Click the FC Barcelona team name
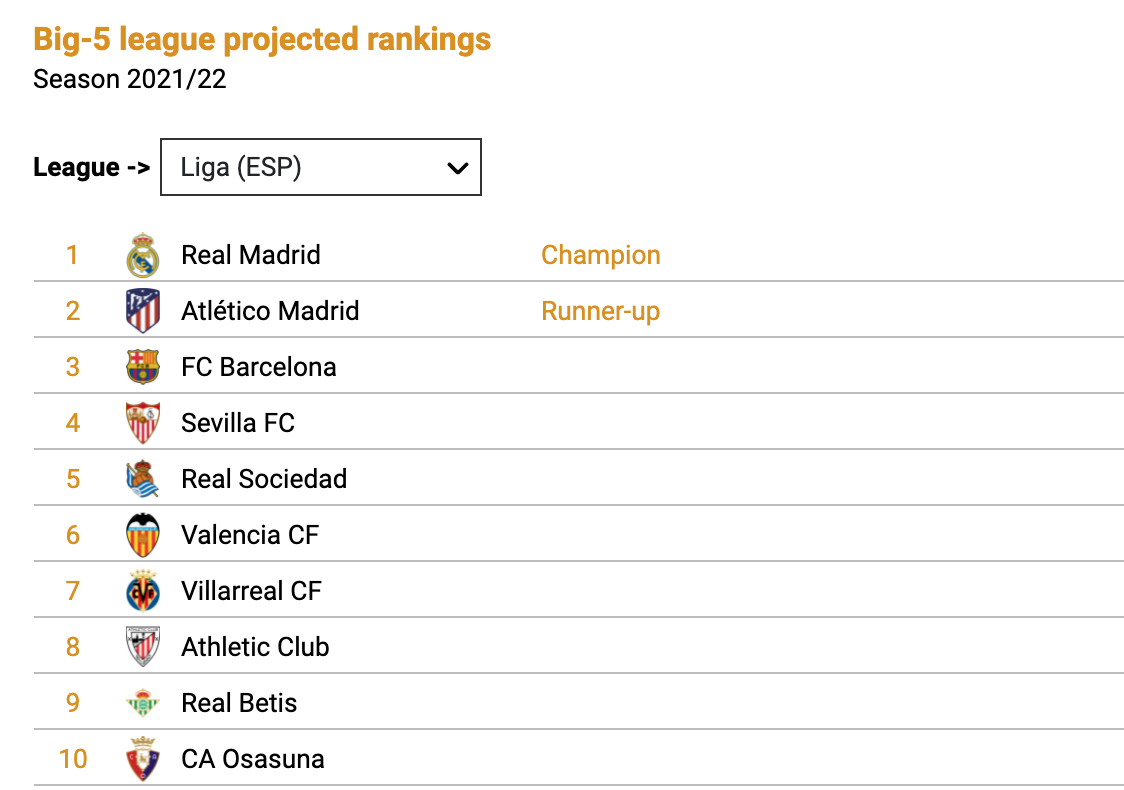The width and height of the screenshot is (1124, 790). coord(259,367)
